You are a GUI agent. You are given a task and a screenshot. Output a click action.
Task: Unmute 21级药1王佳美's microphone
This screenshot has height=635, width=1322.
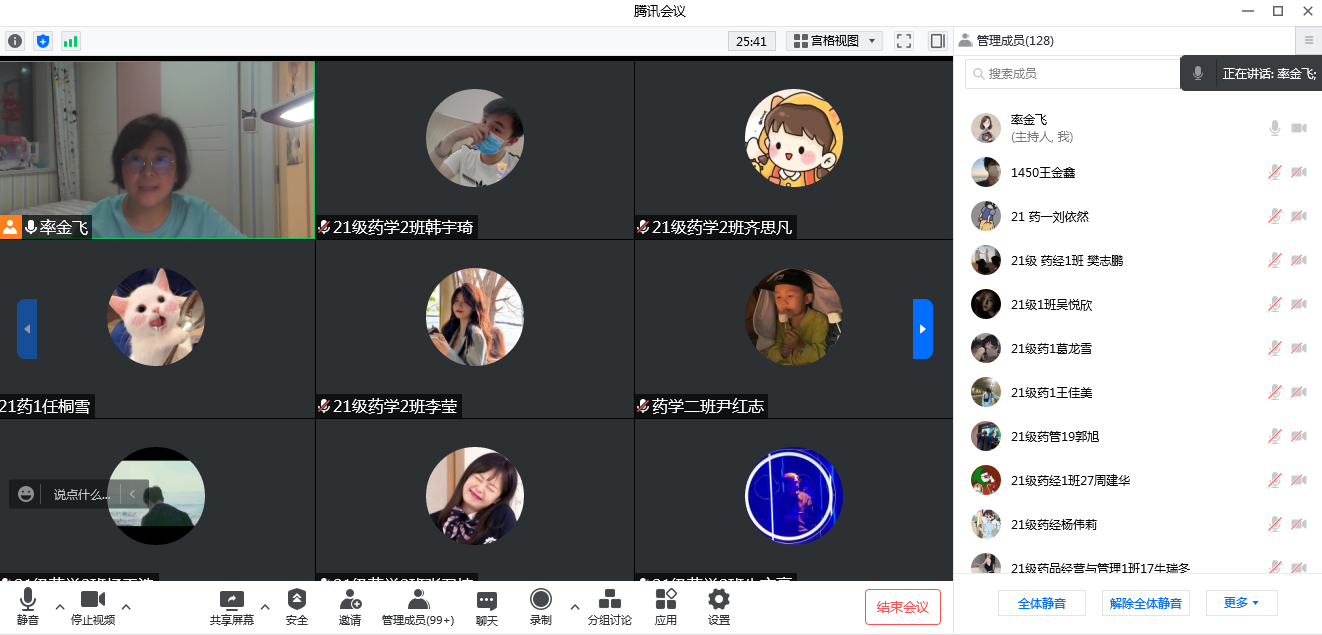[1275, 392]
